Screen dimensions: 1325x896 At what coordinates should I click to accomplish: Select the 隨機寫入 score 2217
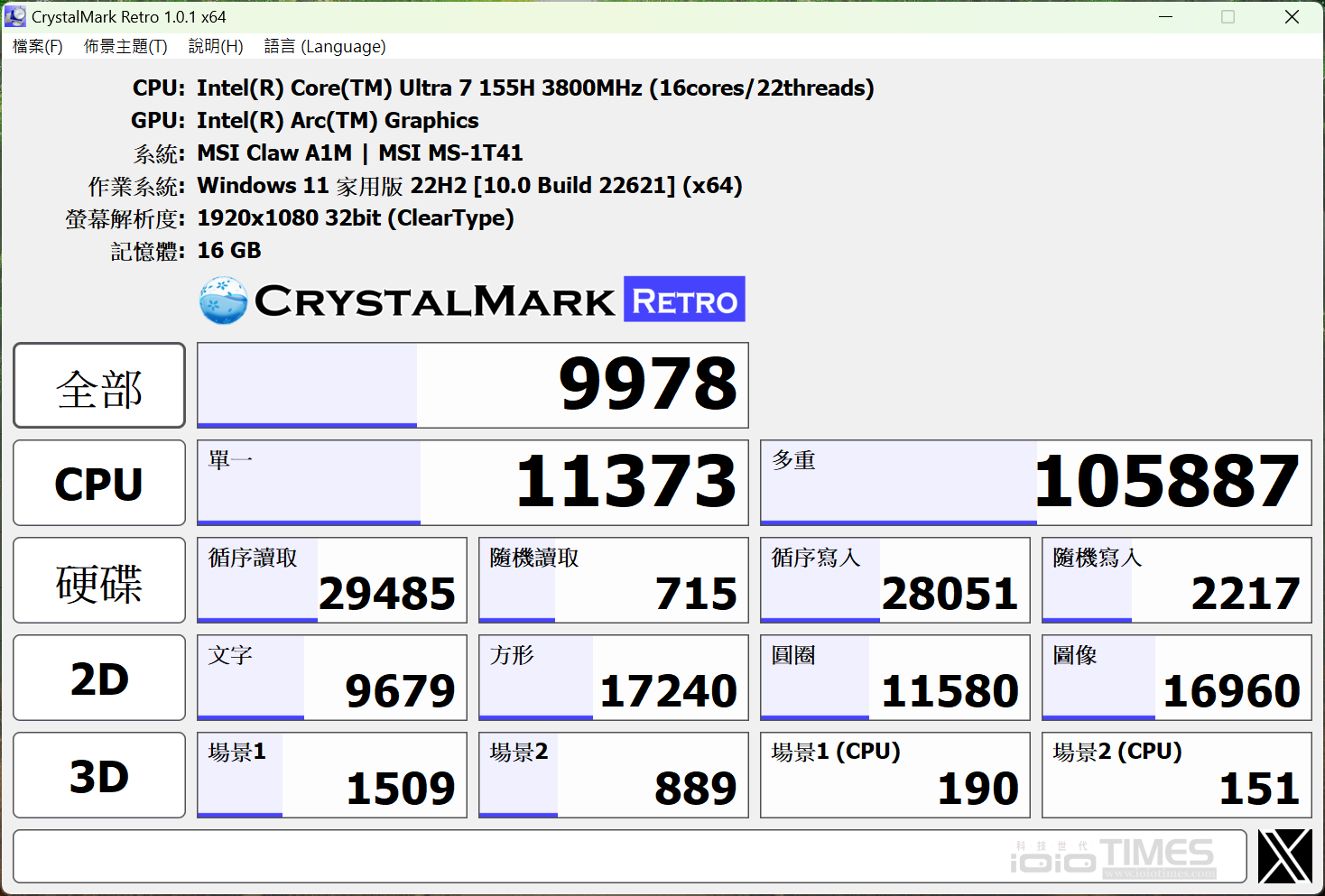tap(1177, 580)
